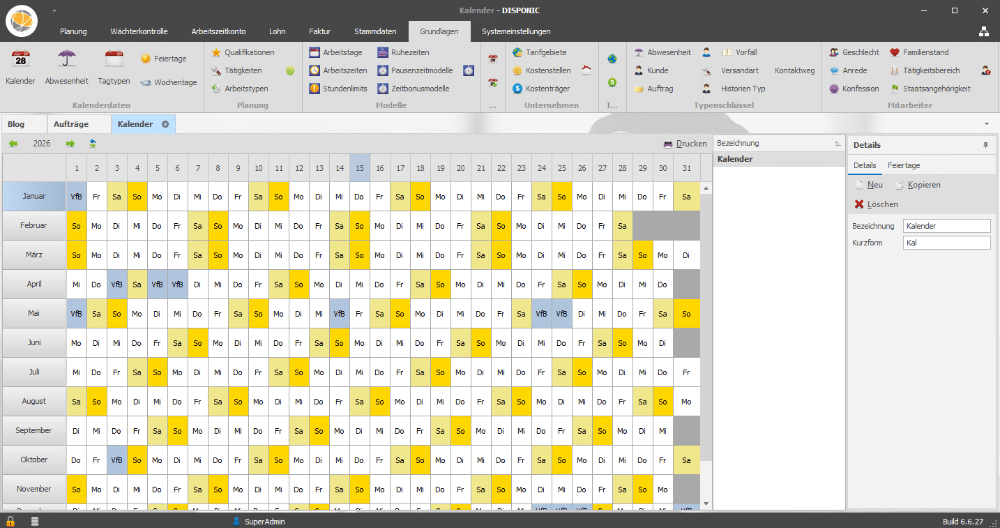Expand the document tab list dropdown arrow
The image size is (1000, 528).
coord(986,124)
